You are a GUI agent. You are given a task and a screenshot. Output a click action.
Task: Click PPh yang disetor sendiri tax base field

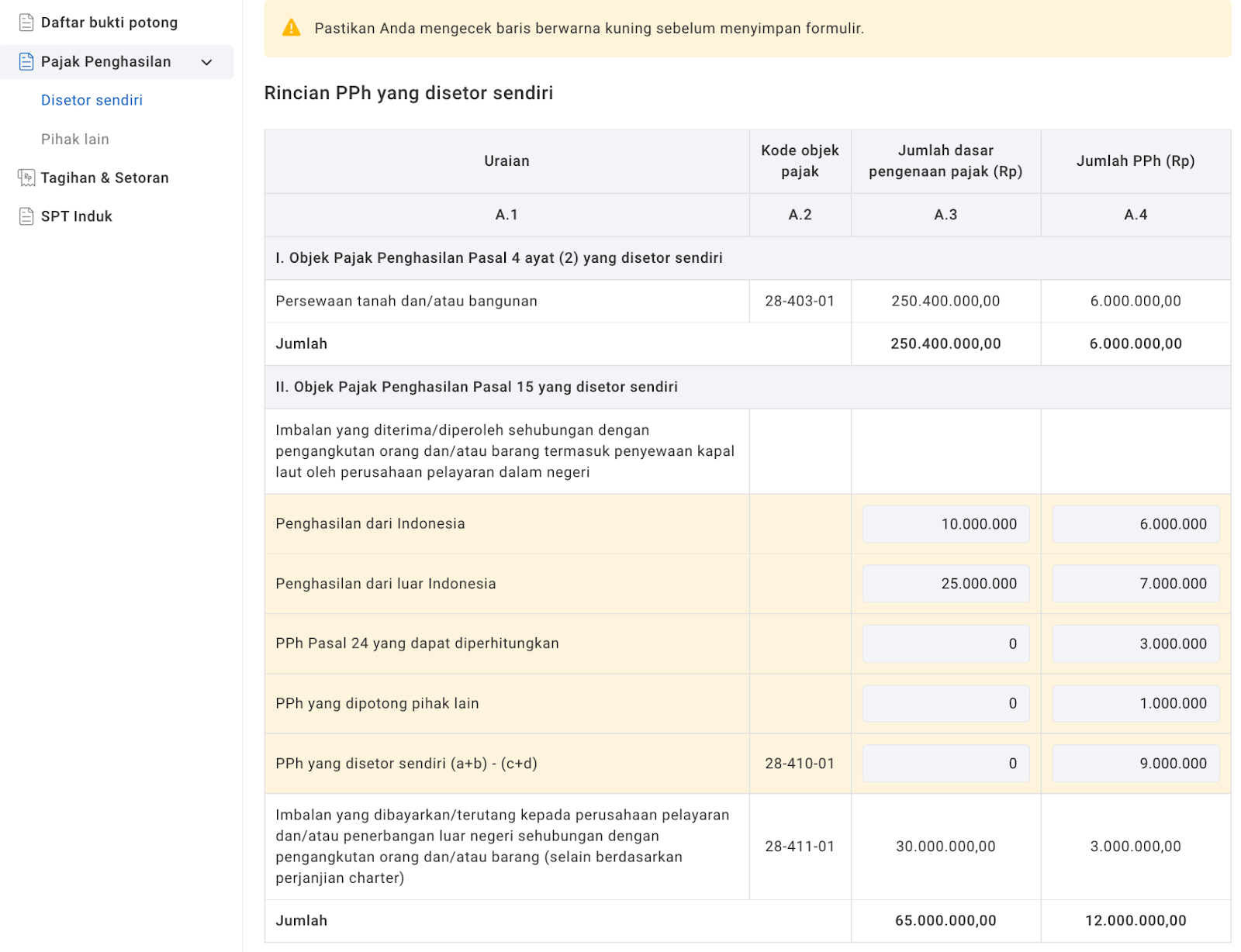point(945,764)
